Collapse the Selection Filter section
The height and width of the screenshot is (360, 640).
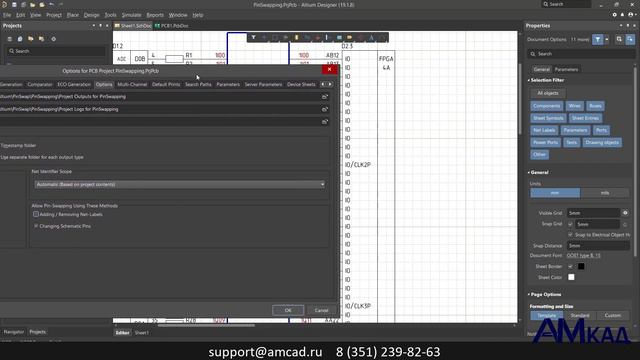pyautogui.click(x=529, y=80)
